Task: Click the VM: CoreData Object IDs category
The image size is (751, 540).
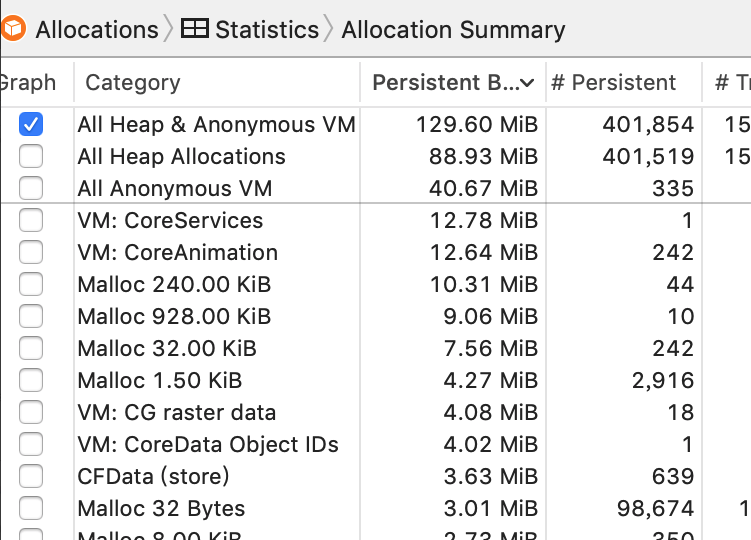Action: point(208,444)
